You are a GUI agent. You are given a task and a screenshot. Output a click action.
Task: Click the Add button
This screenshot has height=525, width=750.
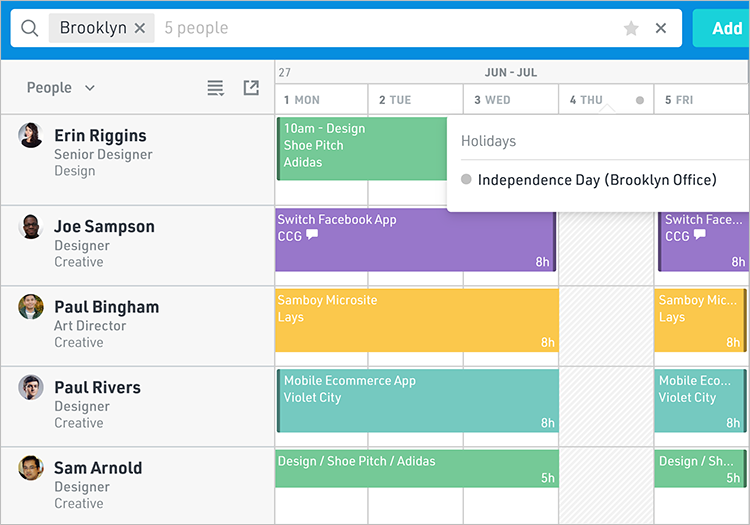[x=721, y=28]
